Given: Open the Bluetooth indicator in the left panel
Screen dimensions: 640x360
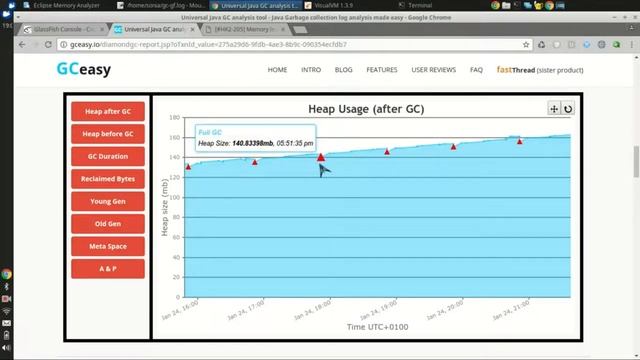Looking at the screenshot, I should pyautogui.click(x=6, y=287).
